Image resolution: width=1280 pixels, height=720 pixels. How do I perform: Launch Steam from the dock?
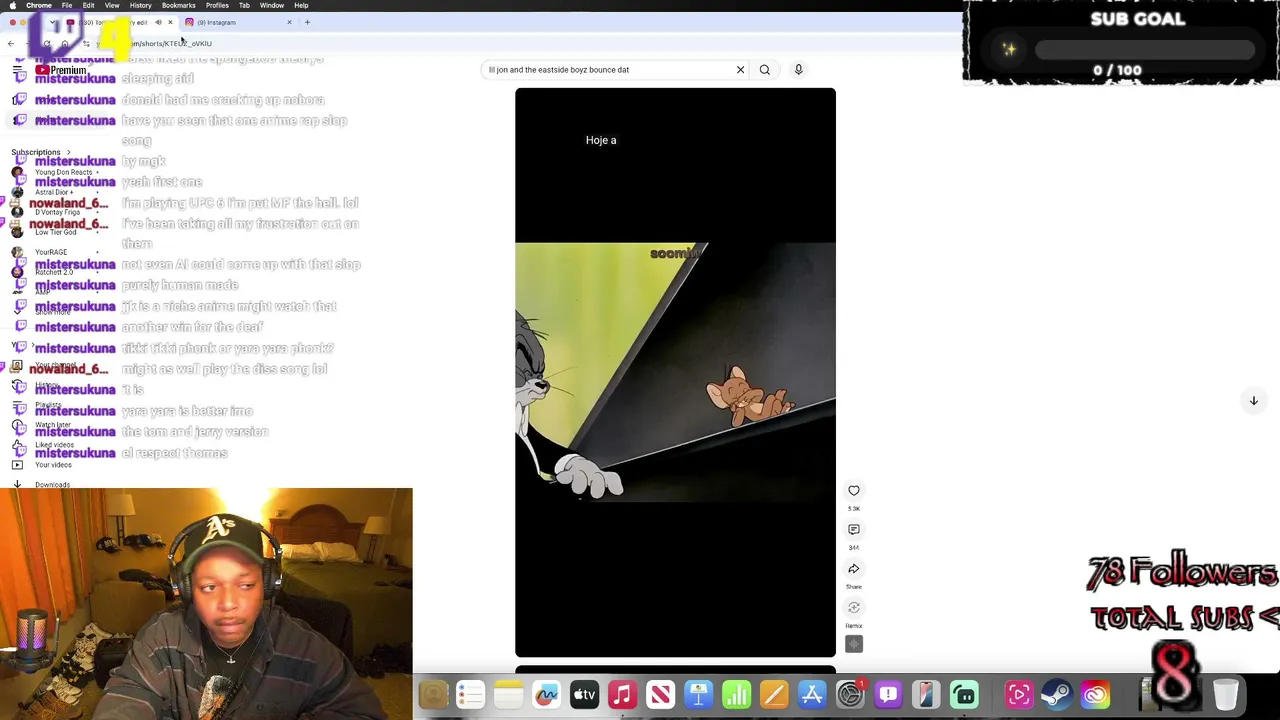pyautogui.click(x=1057, y=695)
